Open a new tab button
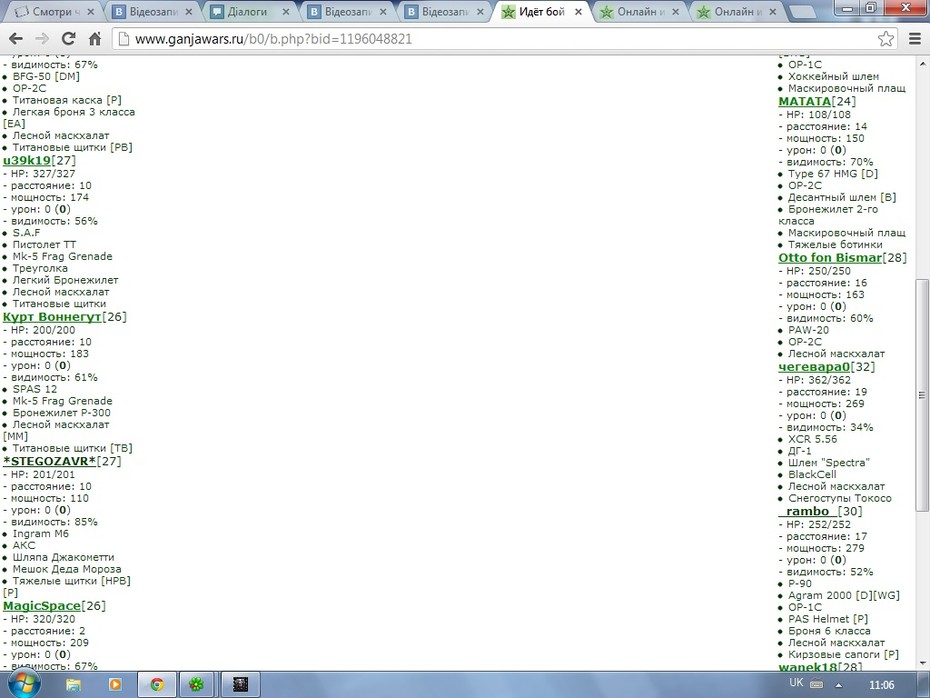Image resolution: width=930 pixels, height=698 pixels. click(802, 11)
